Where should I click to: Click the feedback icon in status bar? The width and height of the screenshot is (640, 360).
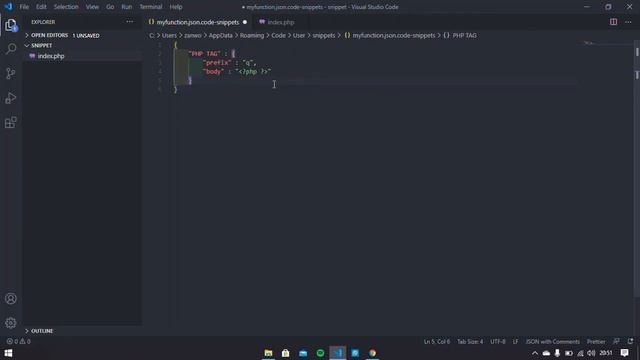[616, 341]
